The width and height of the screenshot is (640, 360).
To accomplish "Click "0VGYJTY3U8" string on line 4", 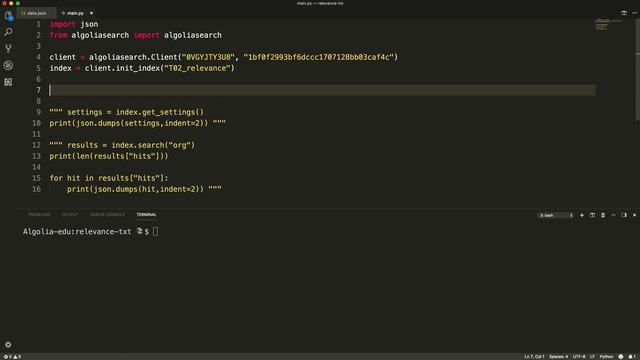I will (x=208, y=57).
